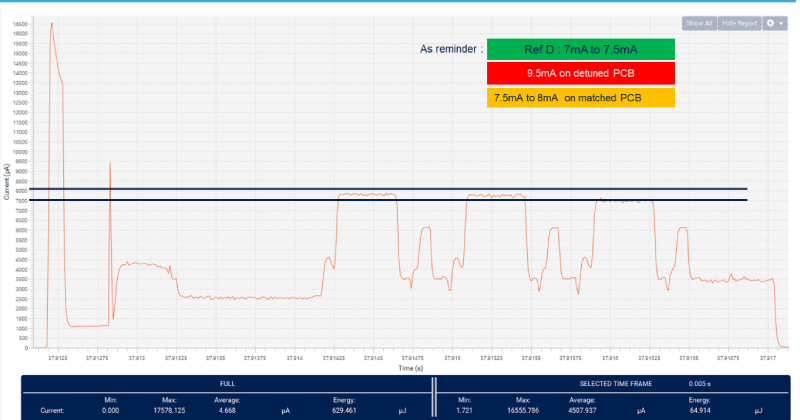
Task: Click the FULL header in the report
Action: (x=227, y=383)
